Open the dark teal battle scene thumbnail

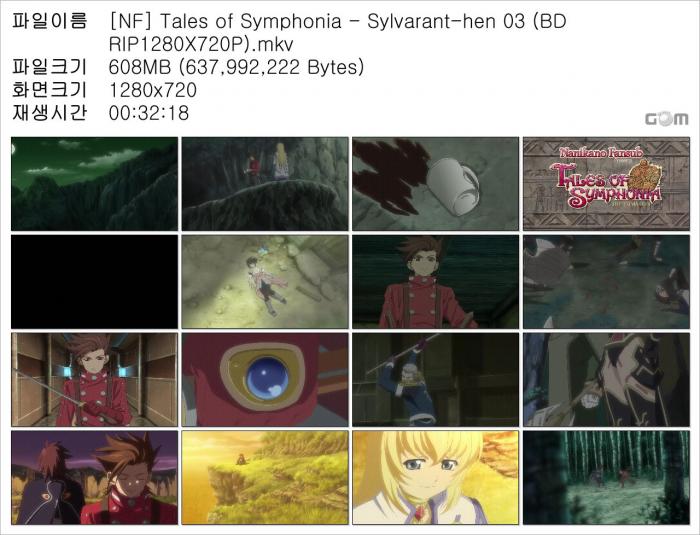pos(607,282)
